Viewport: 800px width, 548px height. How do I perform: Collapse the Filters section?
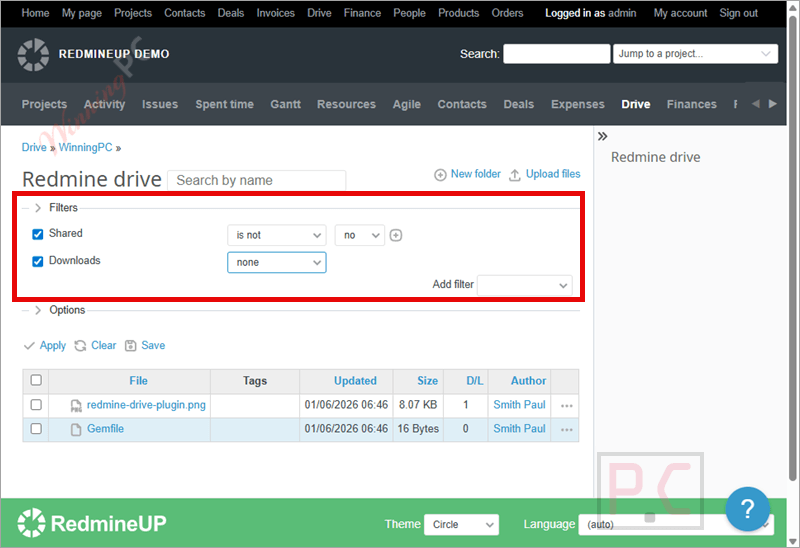click(37, 208)
